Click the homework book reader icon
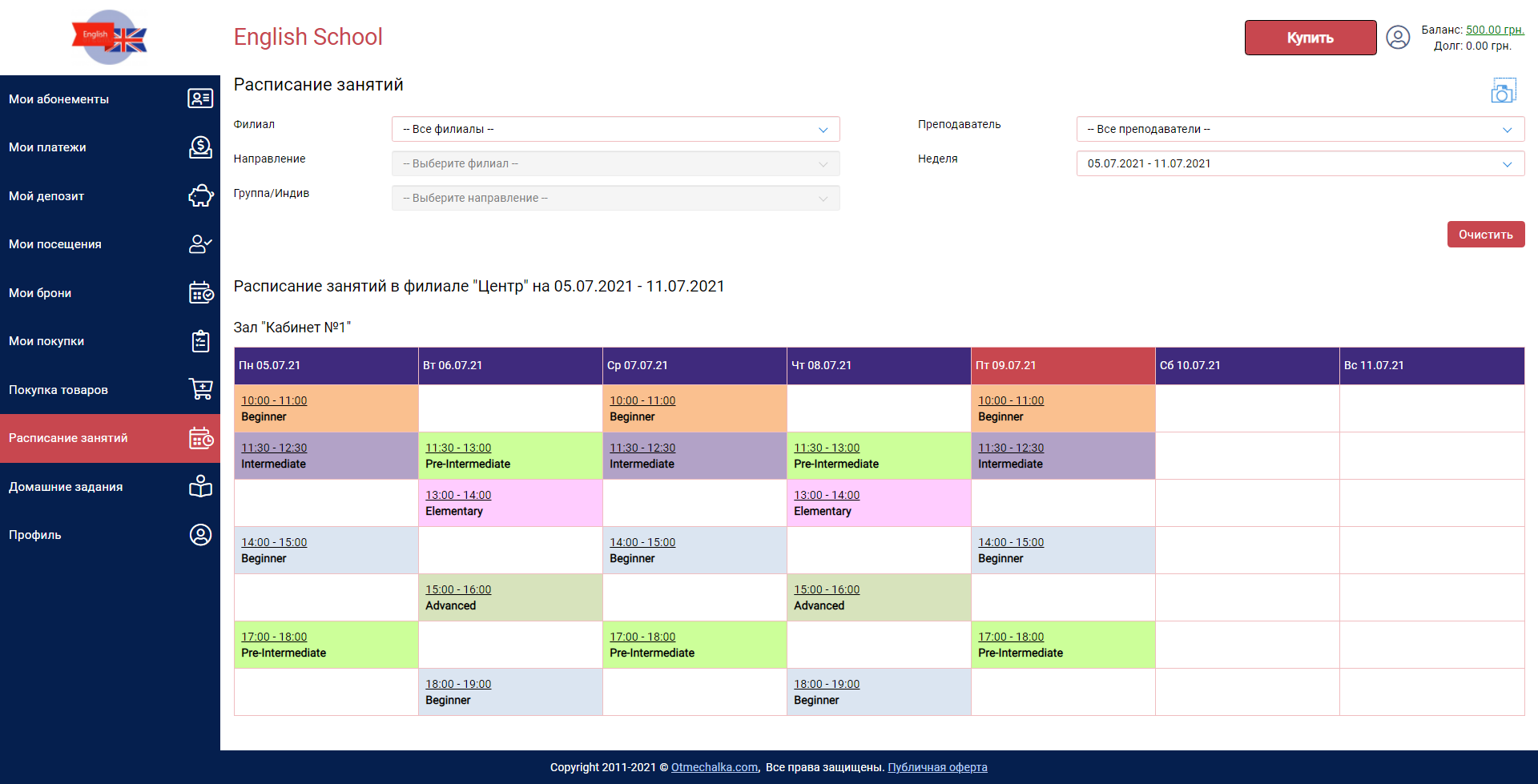 coord(199,486)
